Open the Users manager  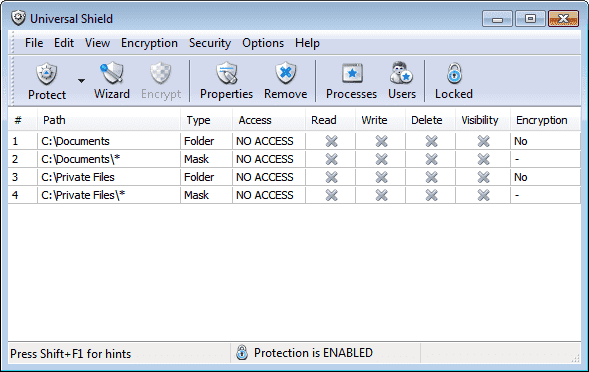click(x=402, y=81)
